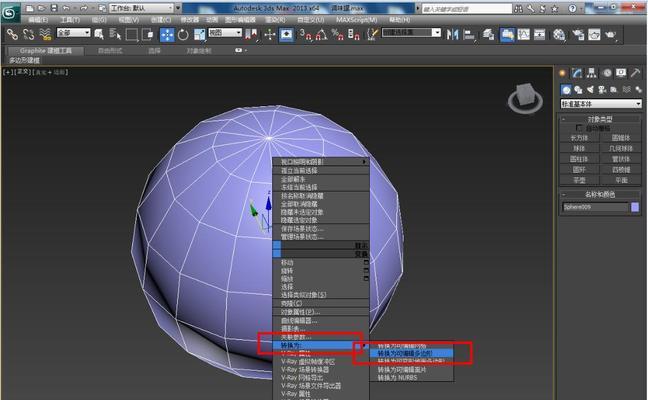Open the 渲染(R) Rendering menu
648x400 pixels.
(x=275, y=19)
